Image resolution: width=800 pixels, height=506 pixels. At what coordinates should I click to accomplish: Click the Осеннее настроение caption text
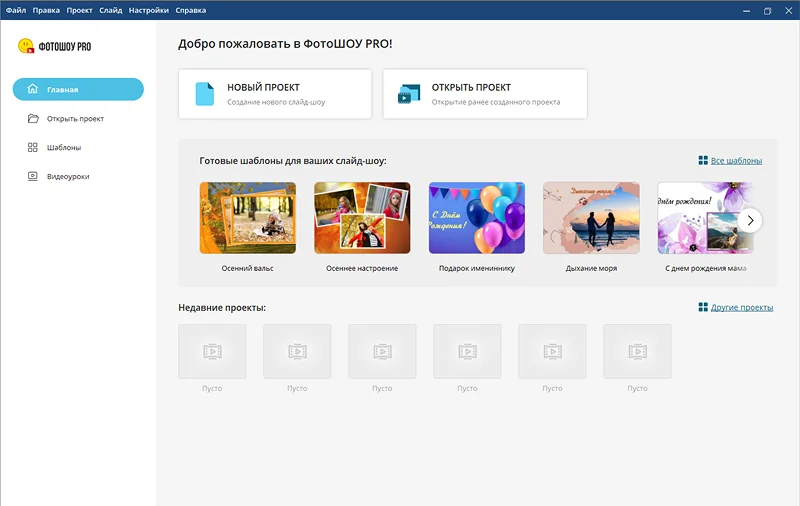pos(362,268)
